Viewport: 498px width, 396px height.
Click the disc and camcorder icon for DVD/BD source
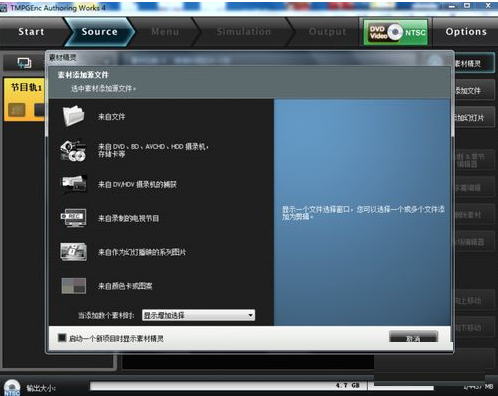pos(73,151)
